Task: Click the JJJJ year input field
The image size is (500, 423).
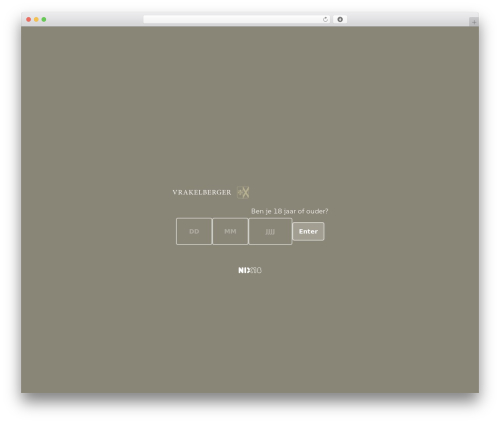Action: [x=270, y=231]
